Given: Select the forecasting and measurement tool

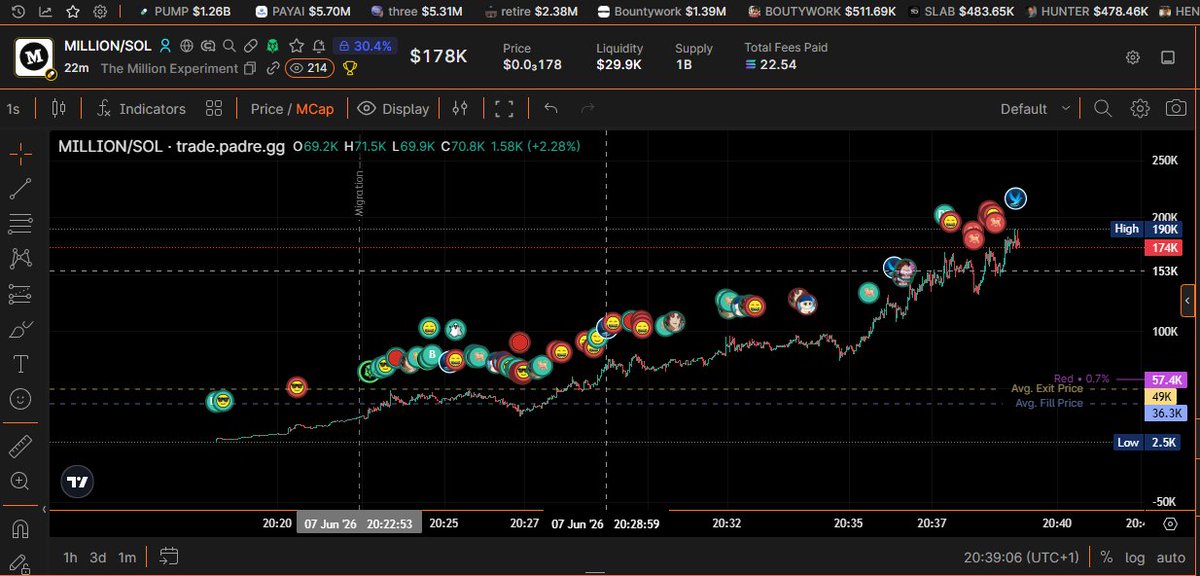Looking at the screenshot, I should tap(20, 294).
